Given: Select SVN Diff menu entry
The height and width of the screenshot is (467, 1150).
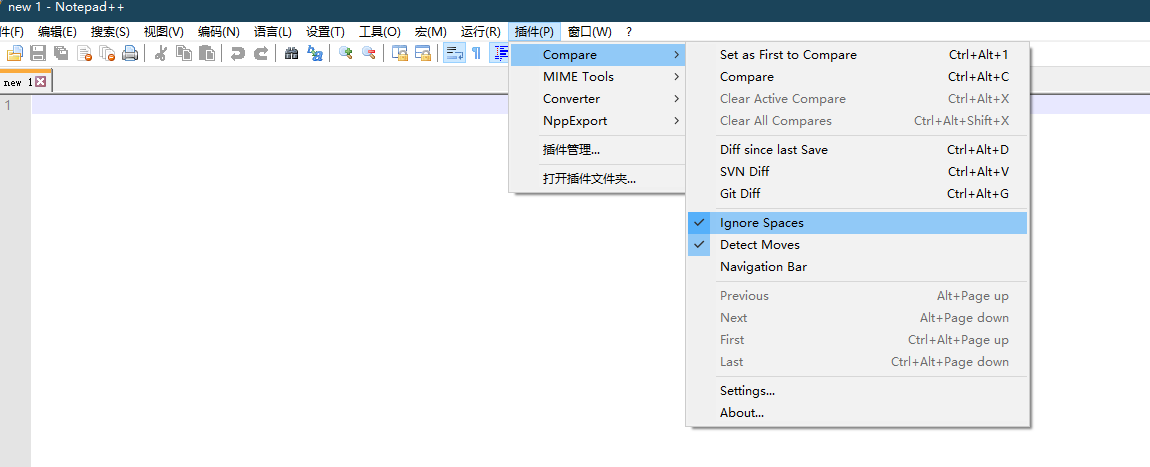Looking at the screenshot, I should (x=857, y=172).
